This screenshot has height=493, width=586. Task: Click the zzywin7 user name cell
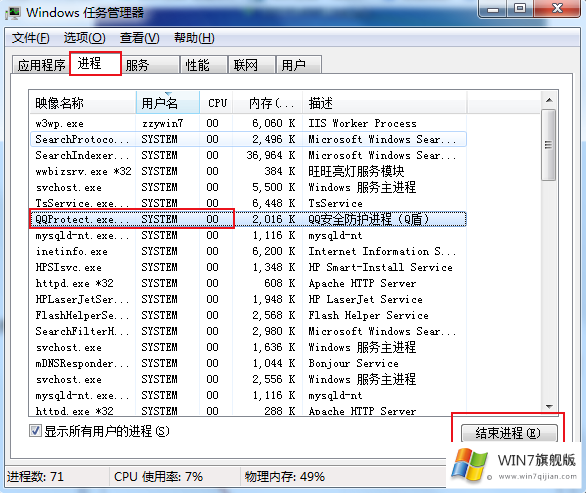[x=162, y=123]
